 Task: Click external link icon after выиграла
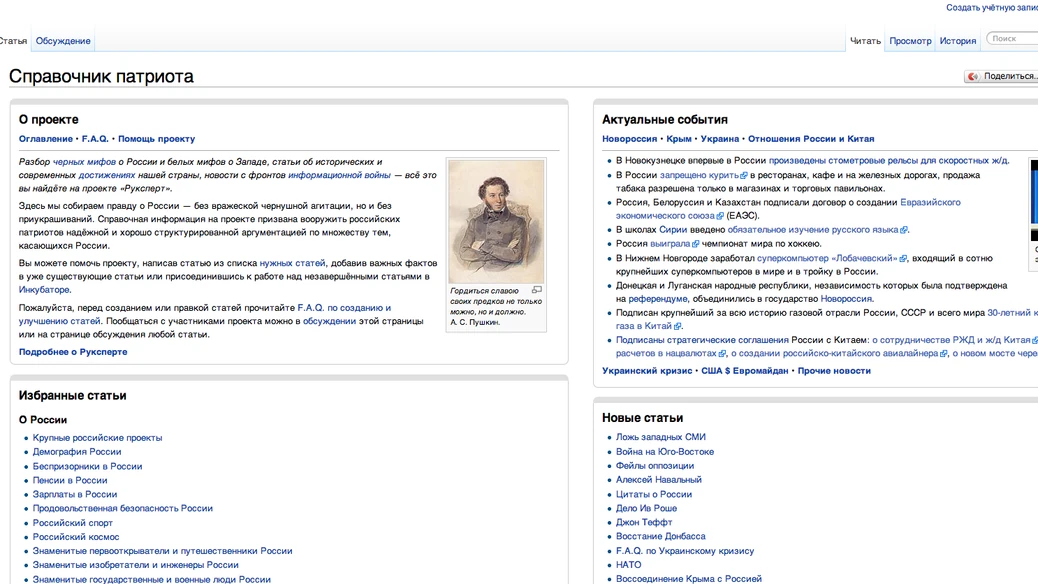[x=695, y=244]
